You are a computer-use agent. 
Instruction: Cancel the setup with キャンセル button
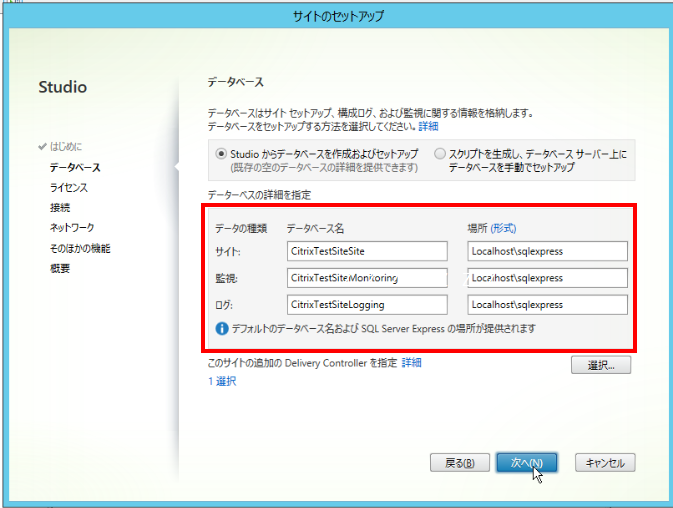click(x=605, y=463)
